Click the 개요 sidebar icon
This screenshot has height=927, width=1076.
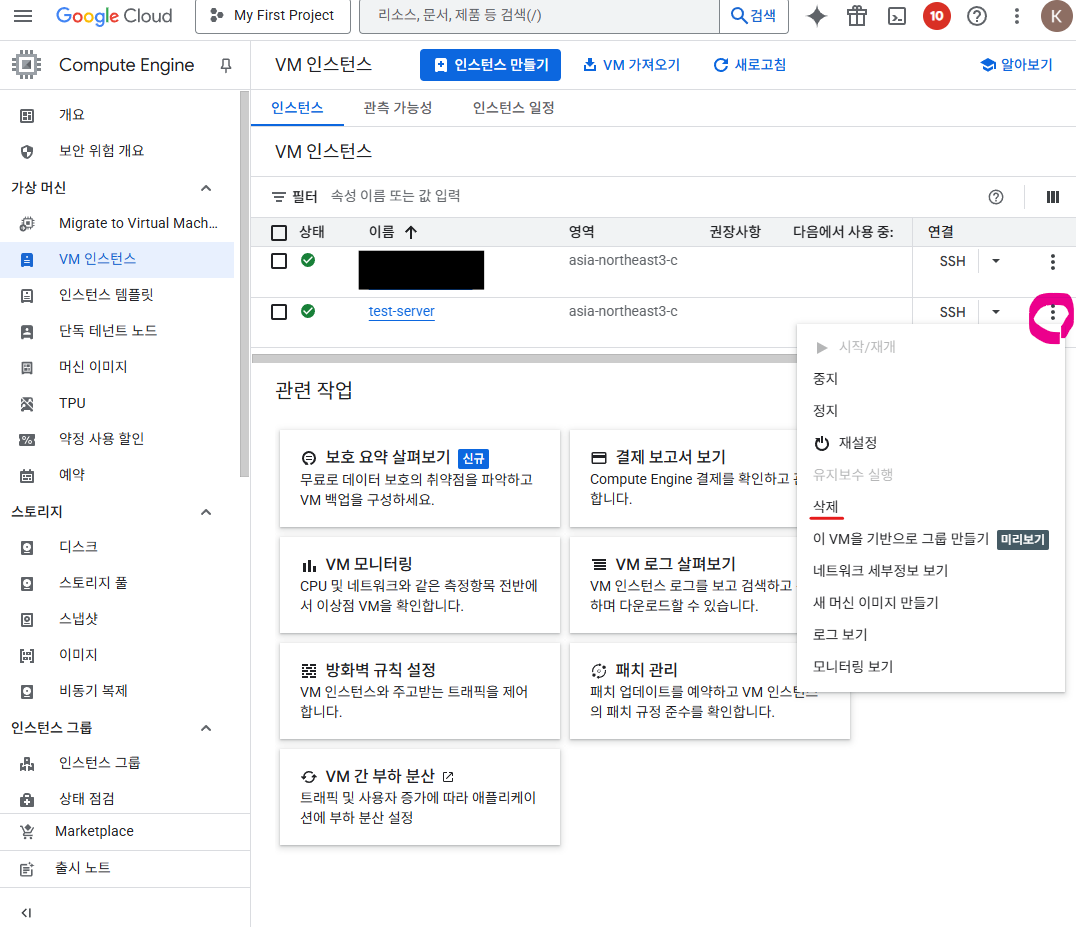point(27,115)
